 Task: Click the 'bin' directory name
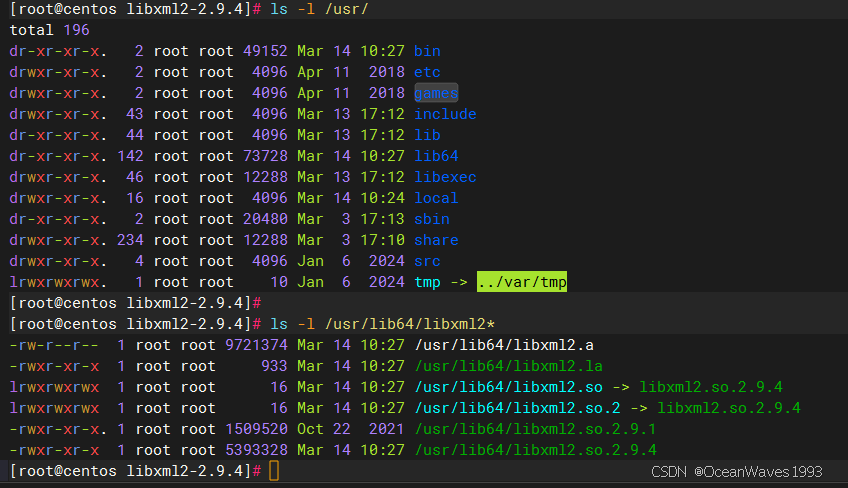click(427, 51)
